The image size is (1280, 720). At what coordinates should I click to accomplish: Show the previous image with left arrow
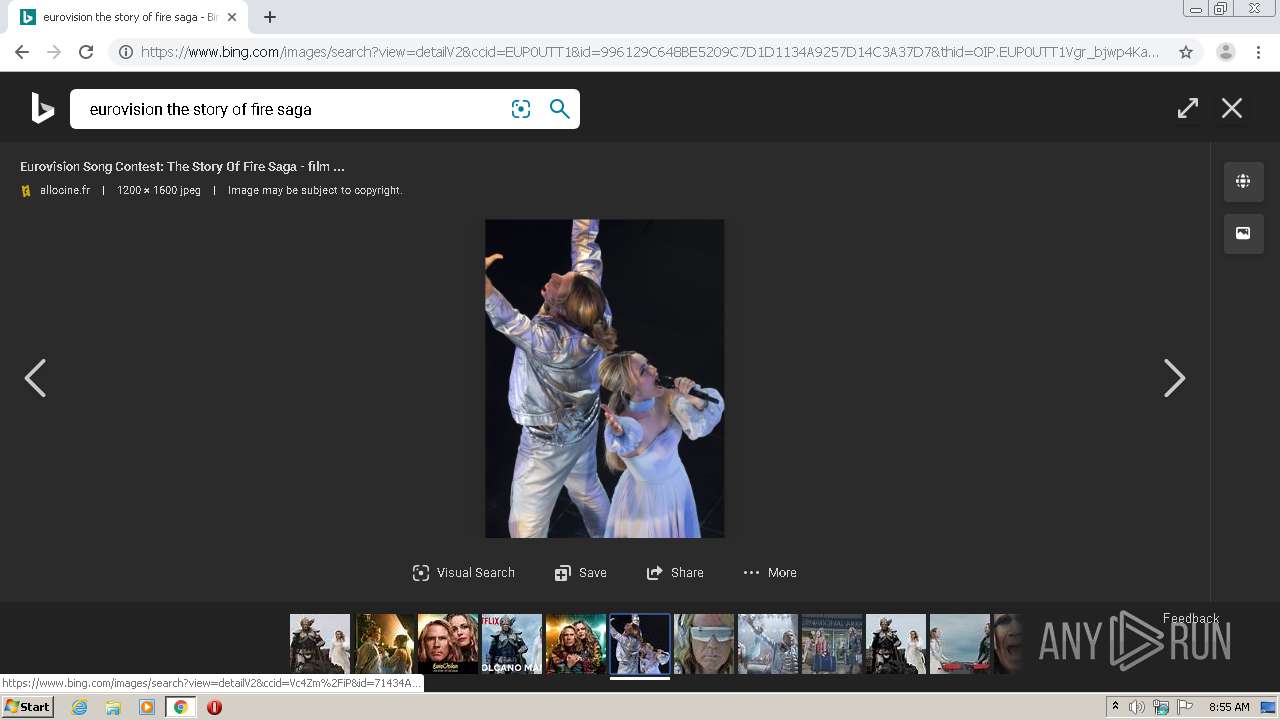coord(35,378)
